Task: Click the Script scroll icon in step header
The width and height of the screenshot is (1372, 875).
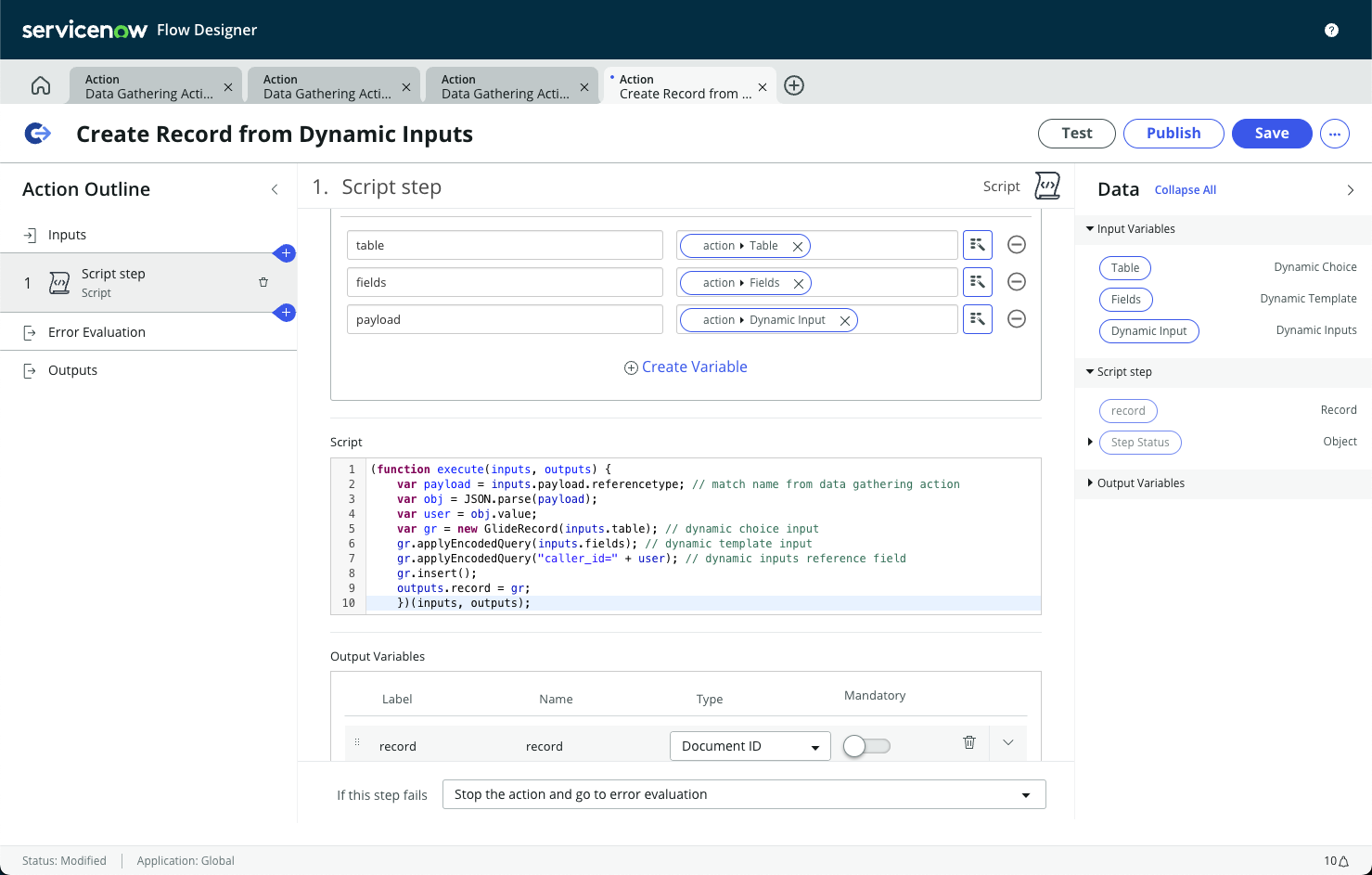Action: coord(1047,187)
